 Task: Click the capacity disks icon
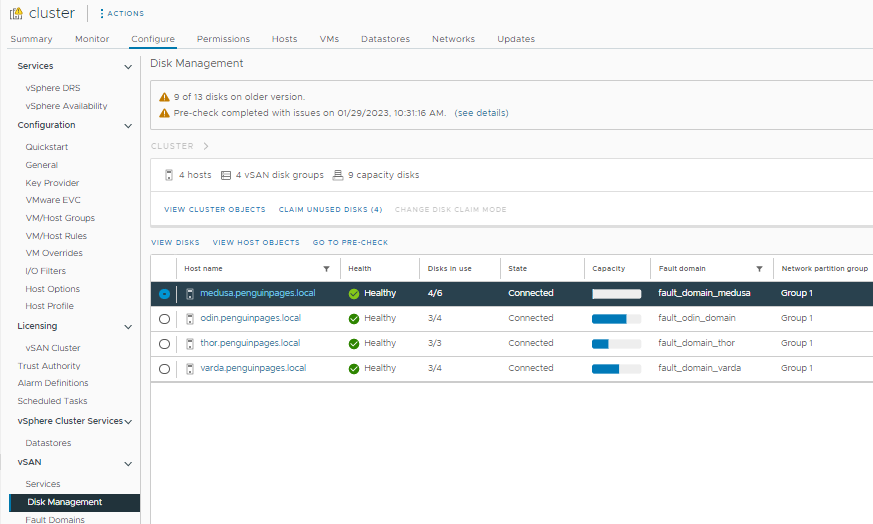[338, 175]
